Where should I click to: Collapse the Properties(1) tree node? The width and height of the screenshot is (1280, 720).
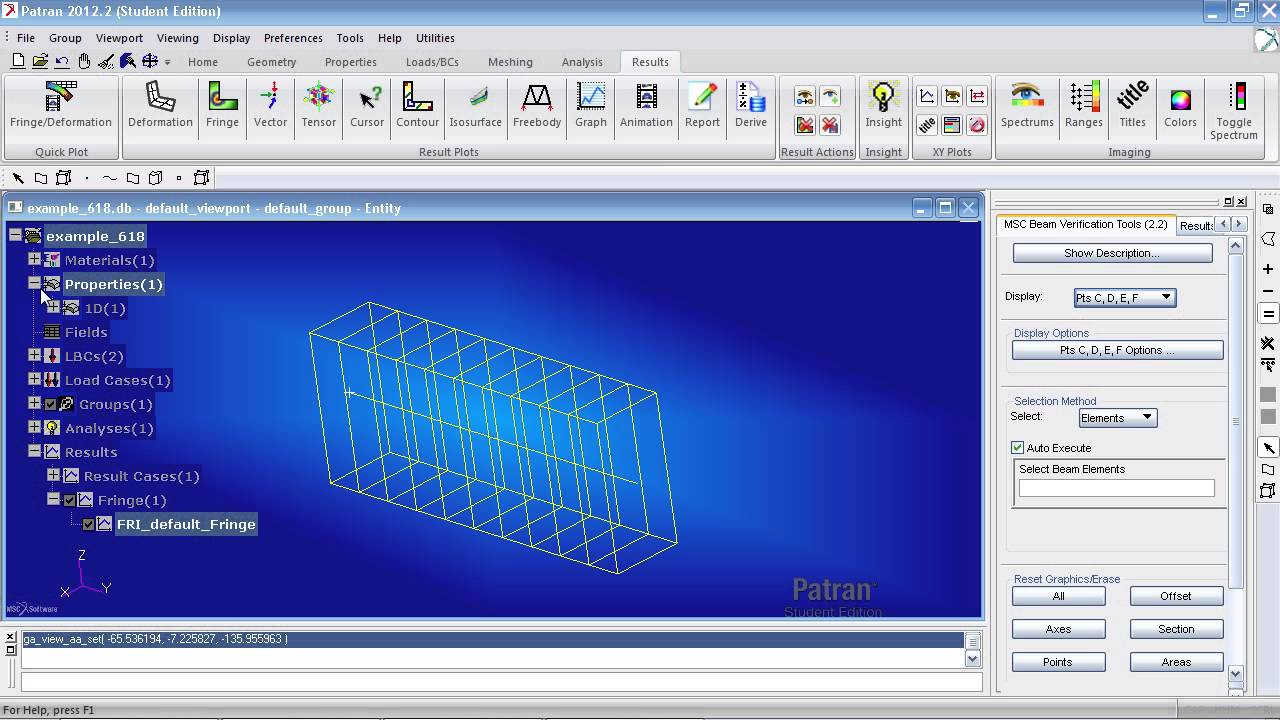34,284
